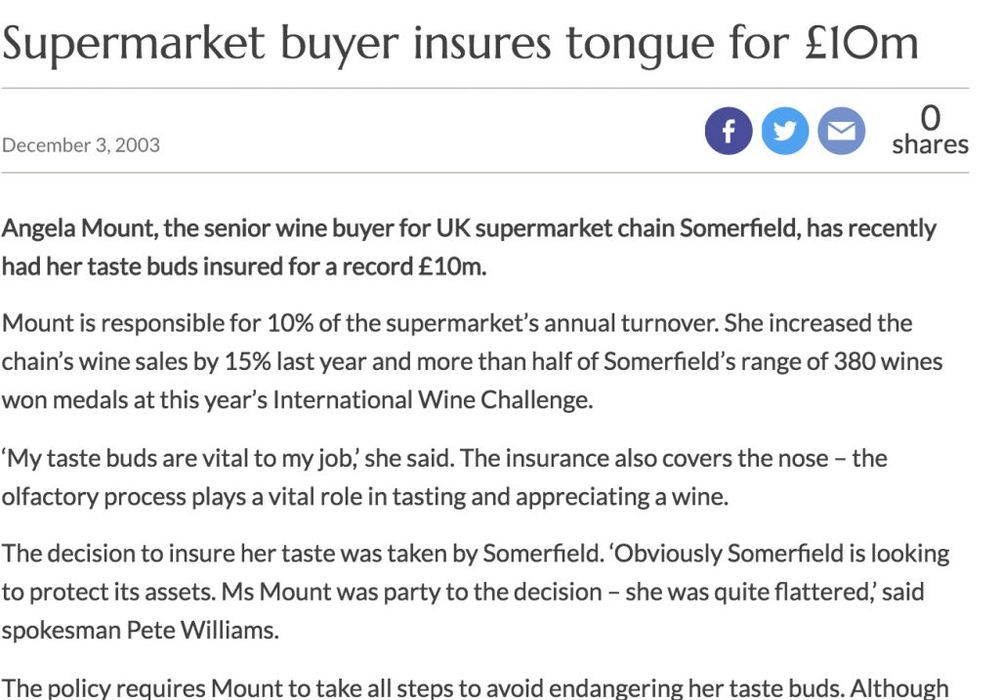Click the 0 shares counter
This screenshot has width=1000, height=700.
tap(930, 131)
